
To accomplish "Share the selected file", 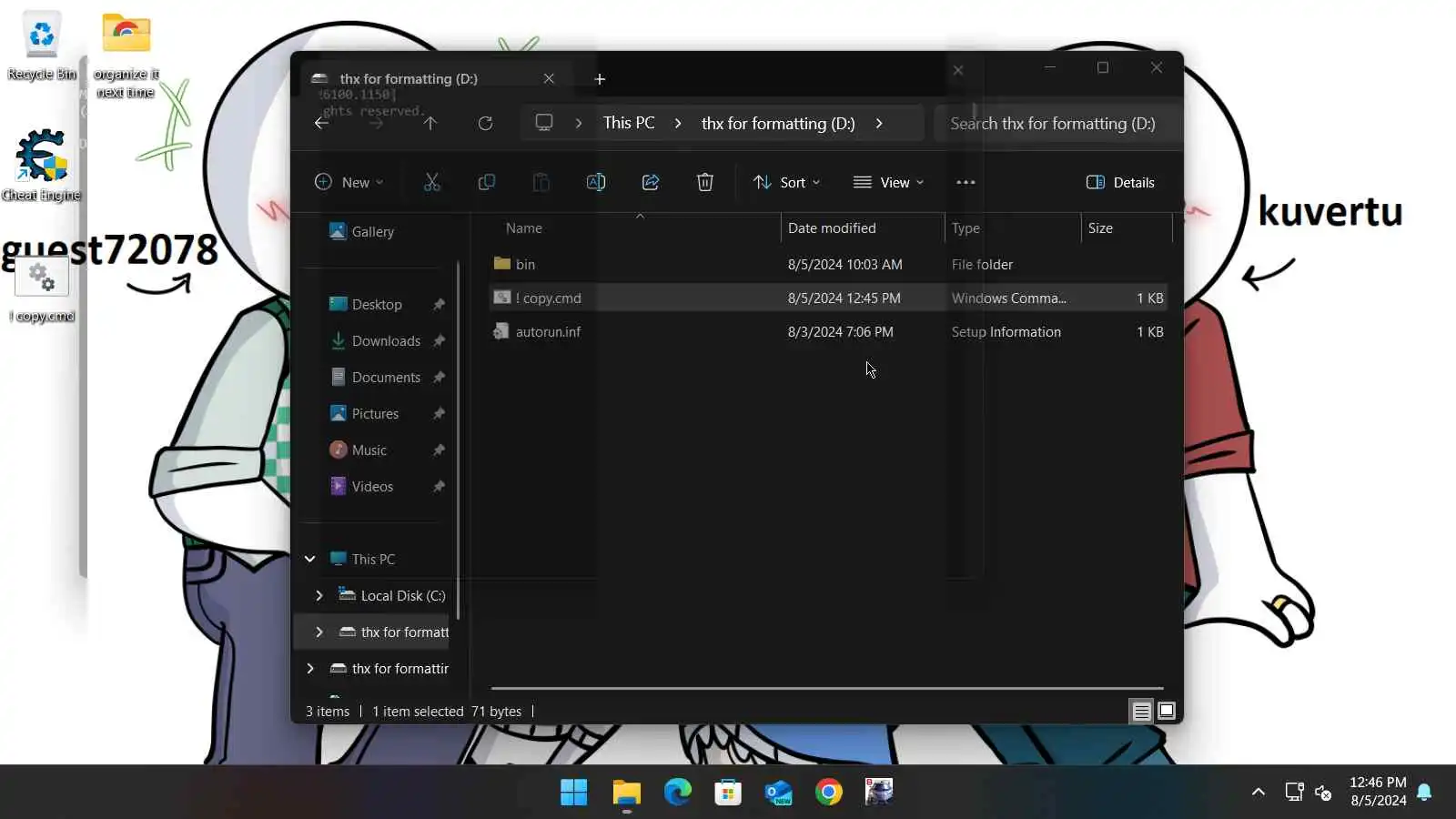I will [651, 182].
